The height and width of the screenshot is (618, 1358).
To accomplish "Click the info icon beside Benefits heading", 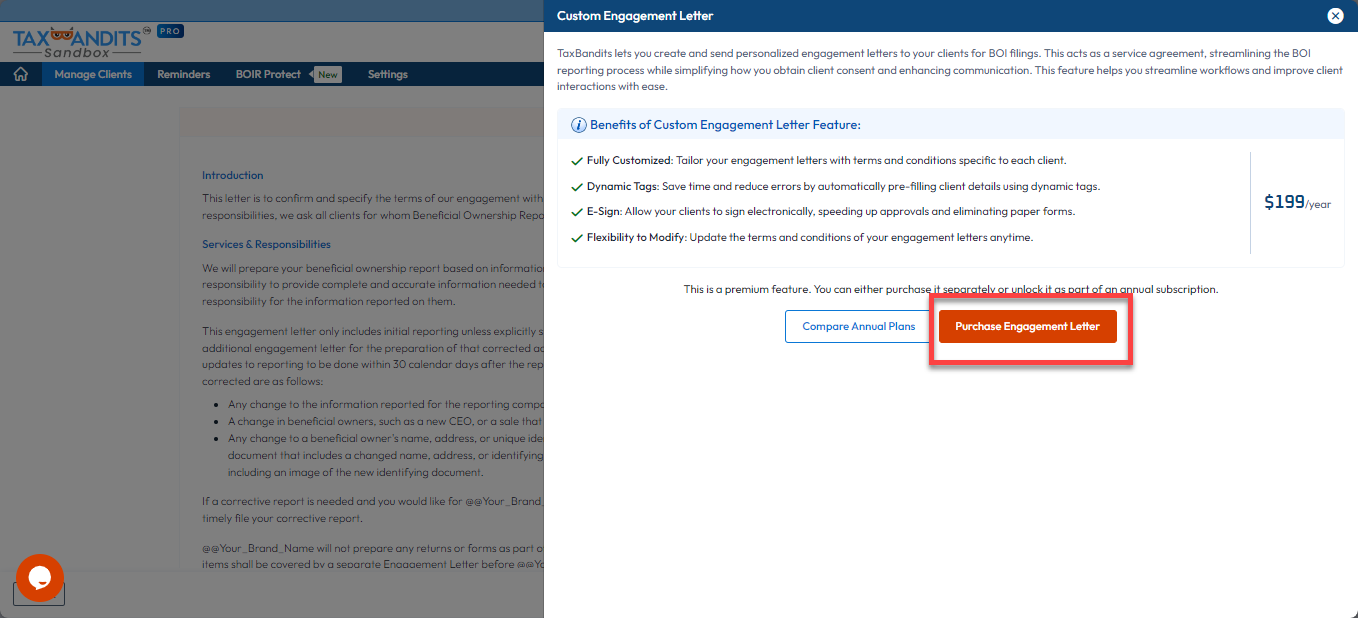I will point(578,125).
